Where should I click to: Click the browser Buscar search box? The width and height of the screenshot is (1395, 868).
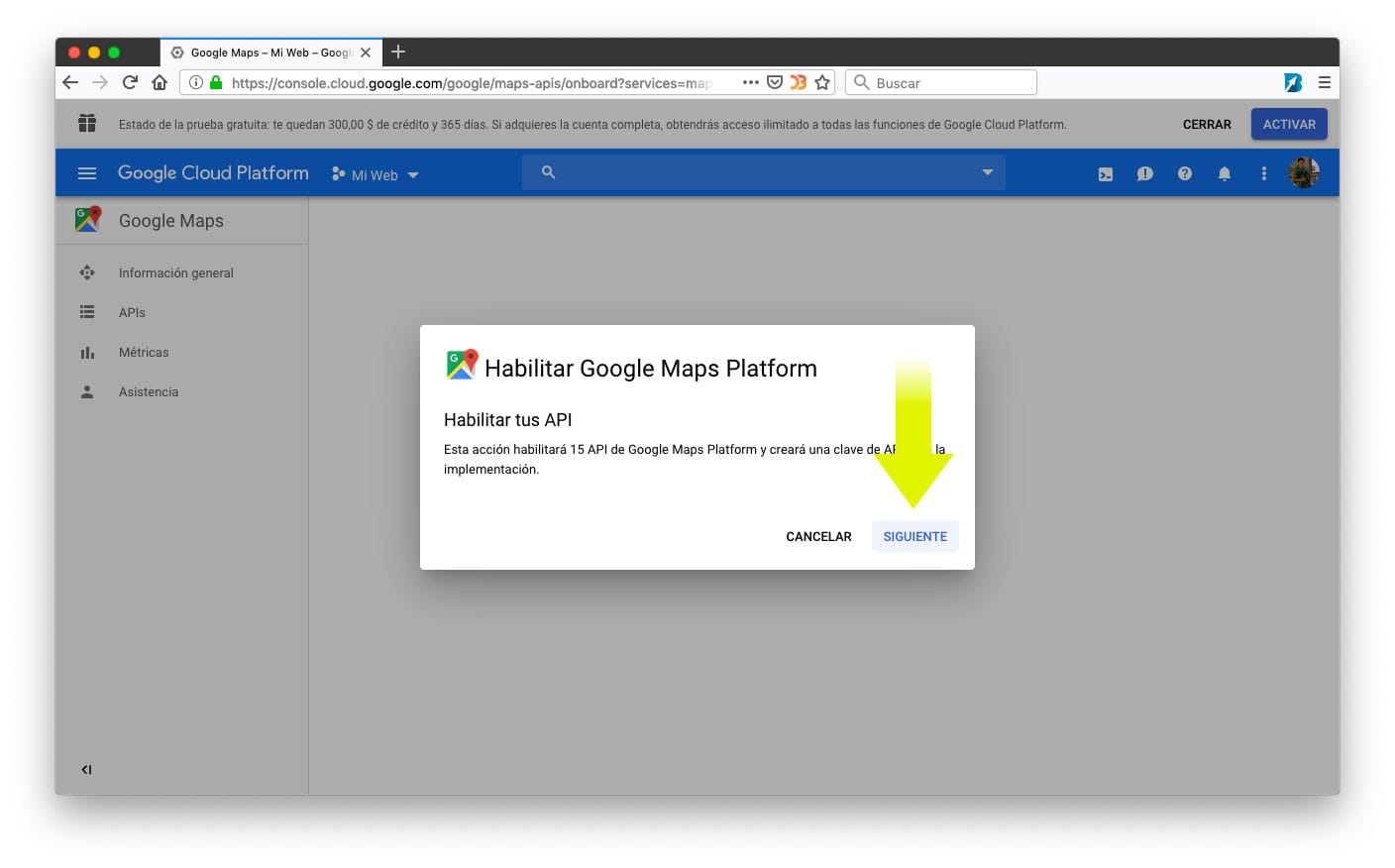click(x=941, y=82)
